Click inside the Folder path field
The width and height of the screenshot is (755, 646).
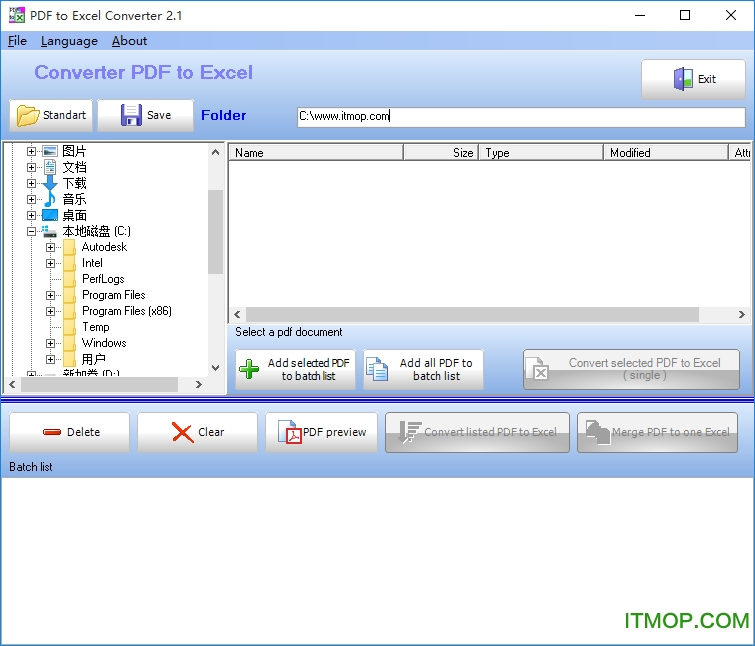pyautogui.click(x=521, y=117)
